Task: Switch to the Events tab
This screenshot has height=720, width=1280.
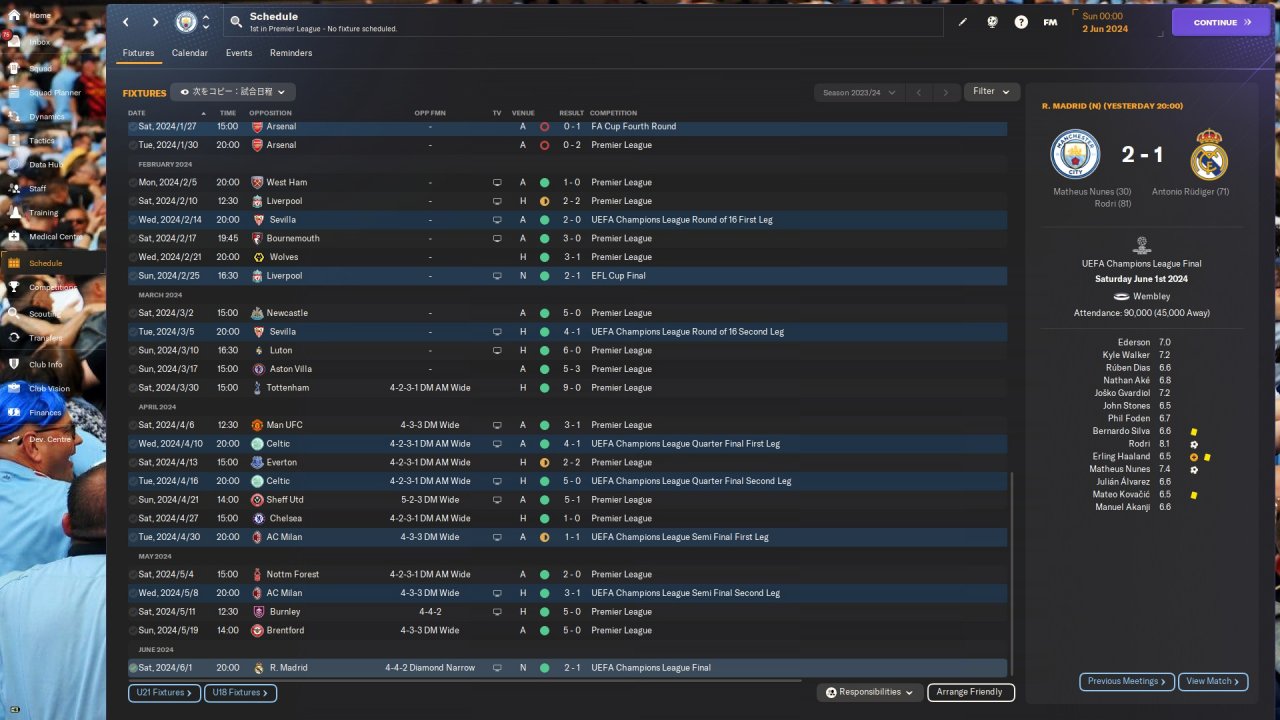Action: pos(239,53)
